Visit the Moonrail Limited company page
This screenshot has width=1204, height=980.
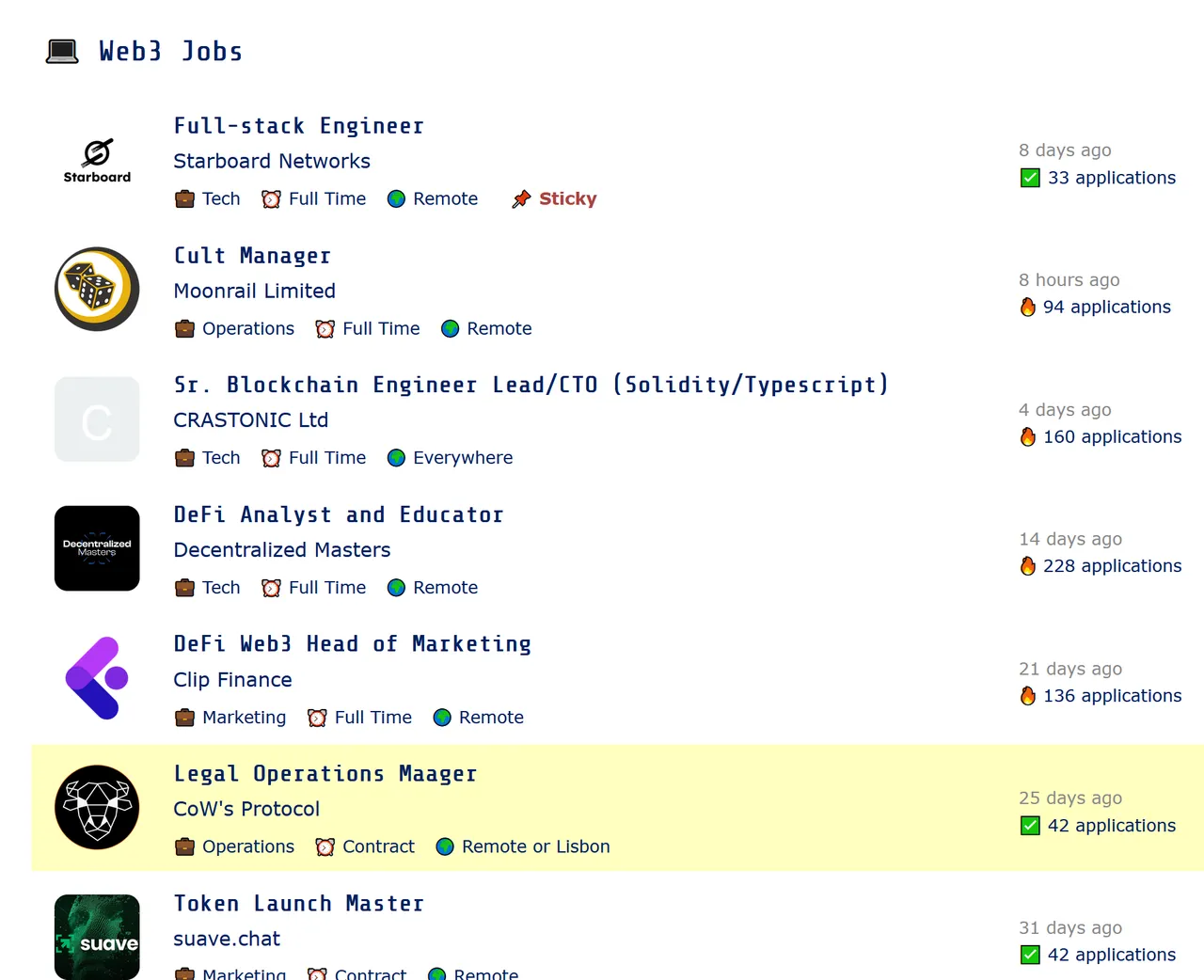click(x=255, y=292)
